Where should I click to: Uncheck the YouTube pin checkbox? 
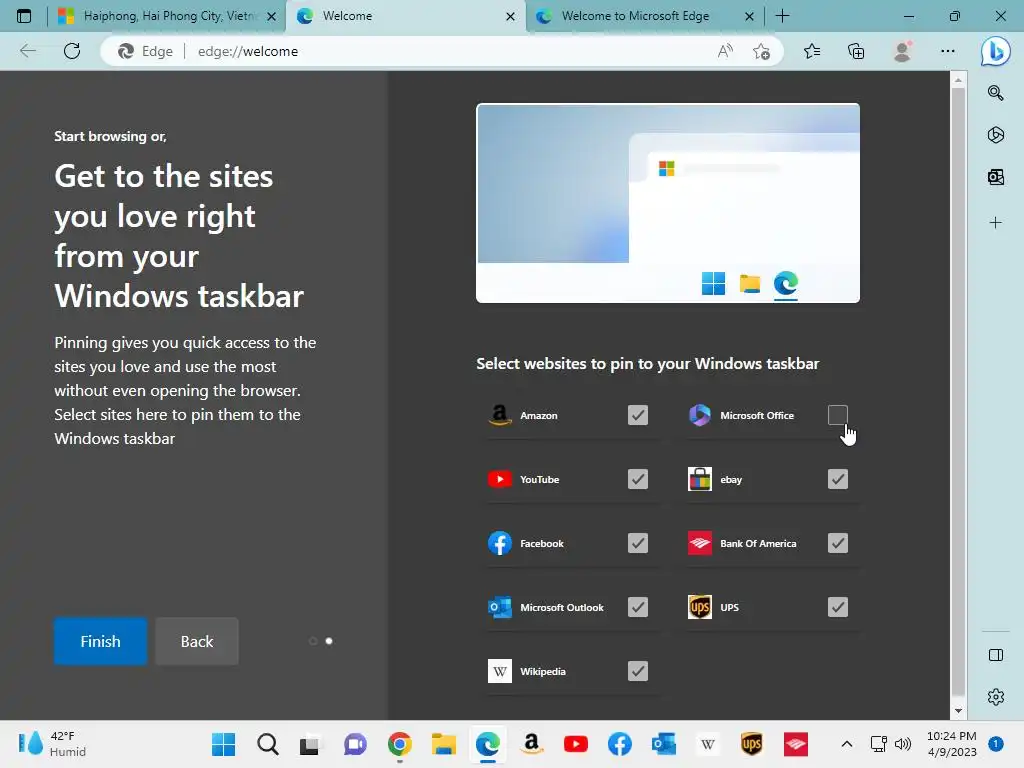[x=638, y=479]
